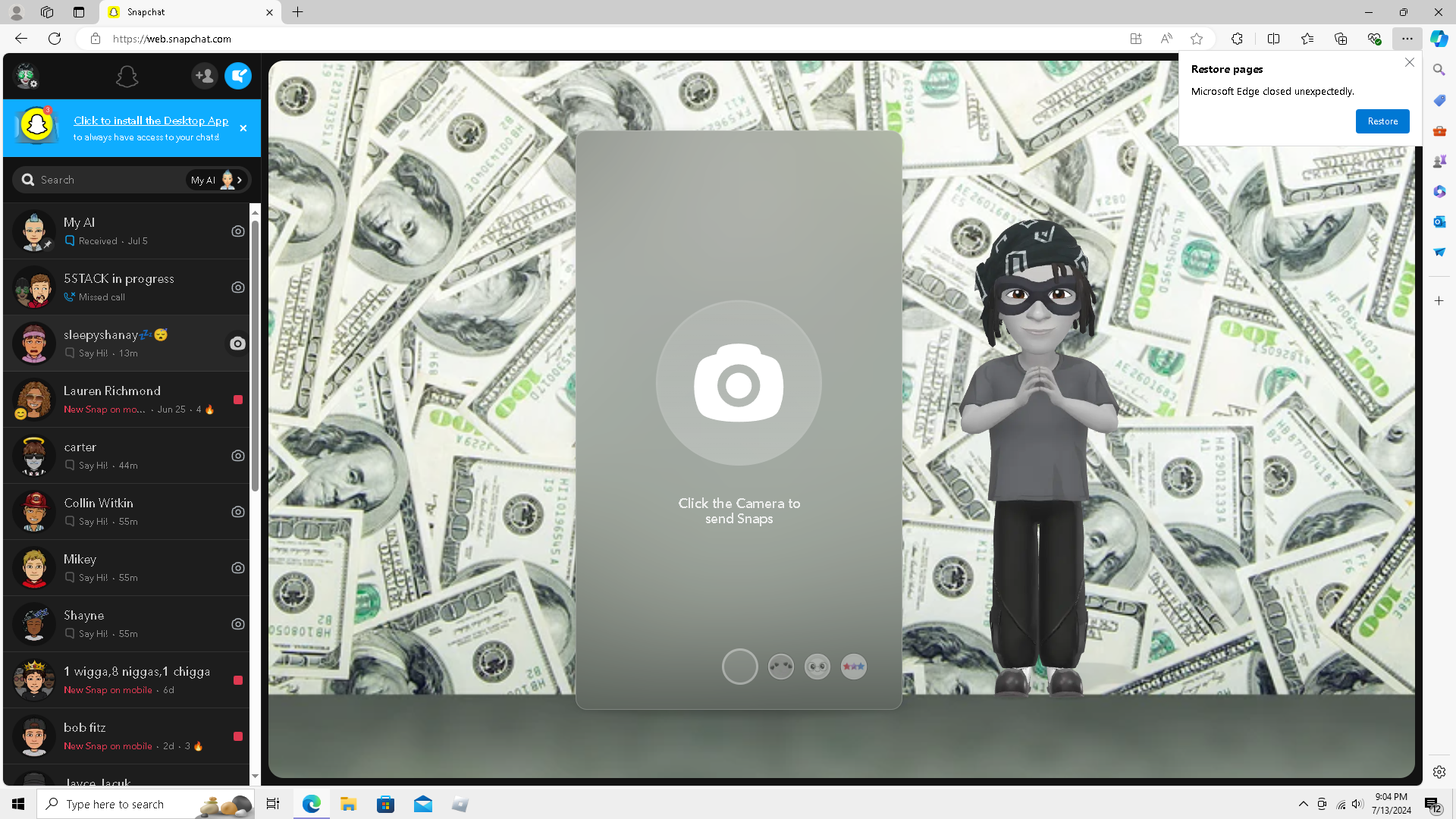Open camera icon beside sleepyshanay
The width and height of the screenshot is (1456, 819).
pos(237,344)
